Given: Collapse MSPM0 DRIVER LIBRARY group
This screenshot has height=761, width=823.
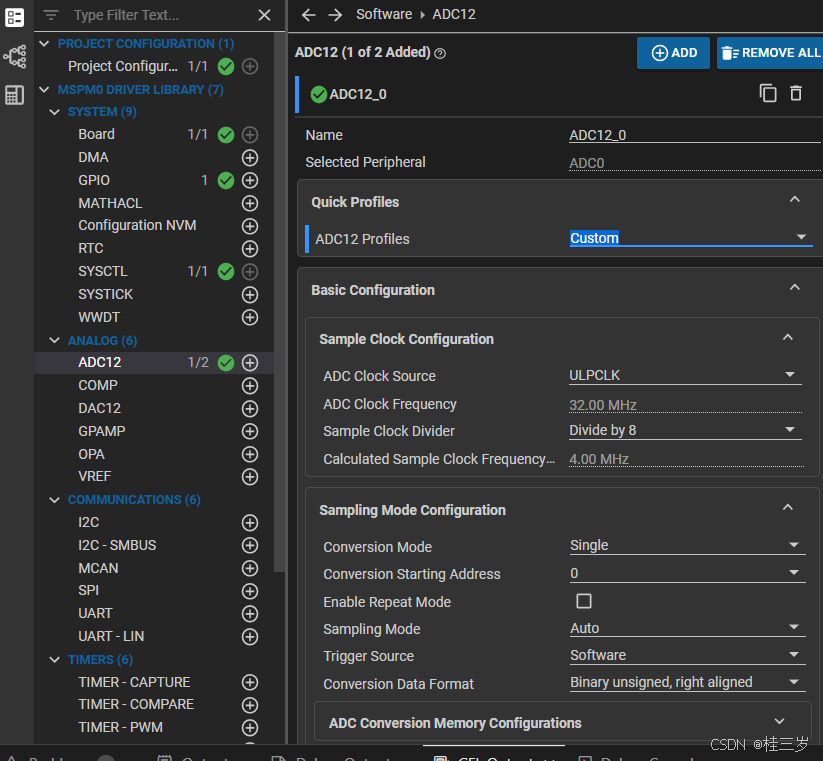Looking at the screenshot, I should (x=45, y=90).
